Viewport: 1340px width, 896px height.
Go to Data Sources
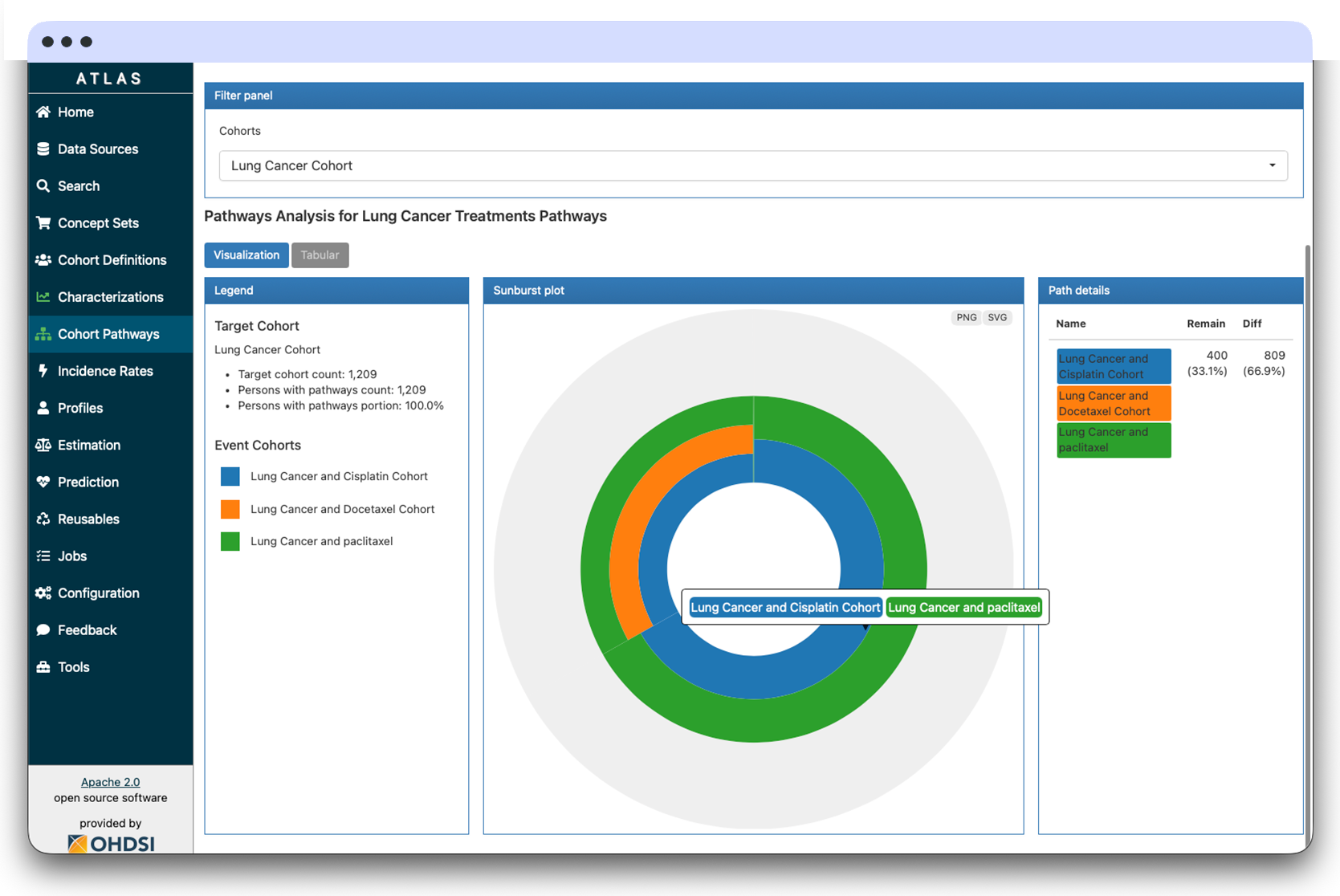coord(111,149)
